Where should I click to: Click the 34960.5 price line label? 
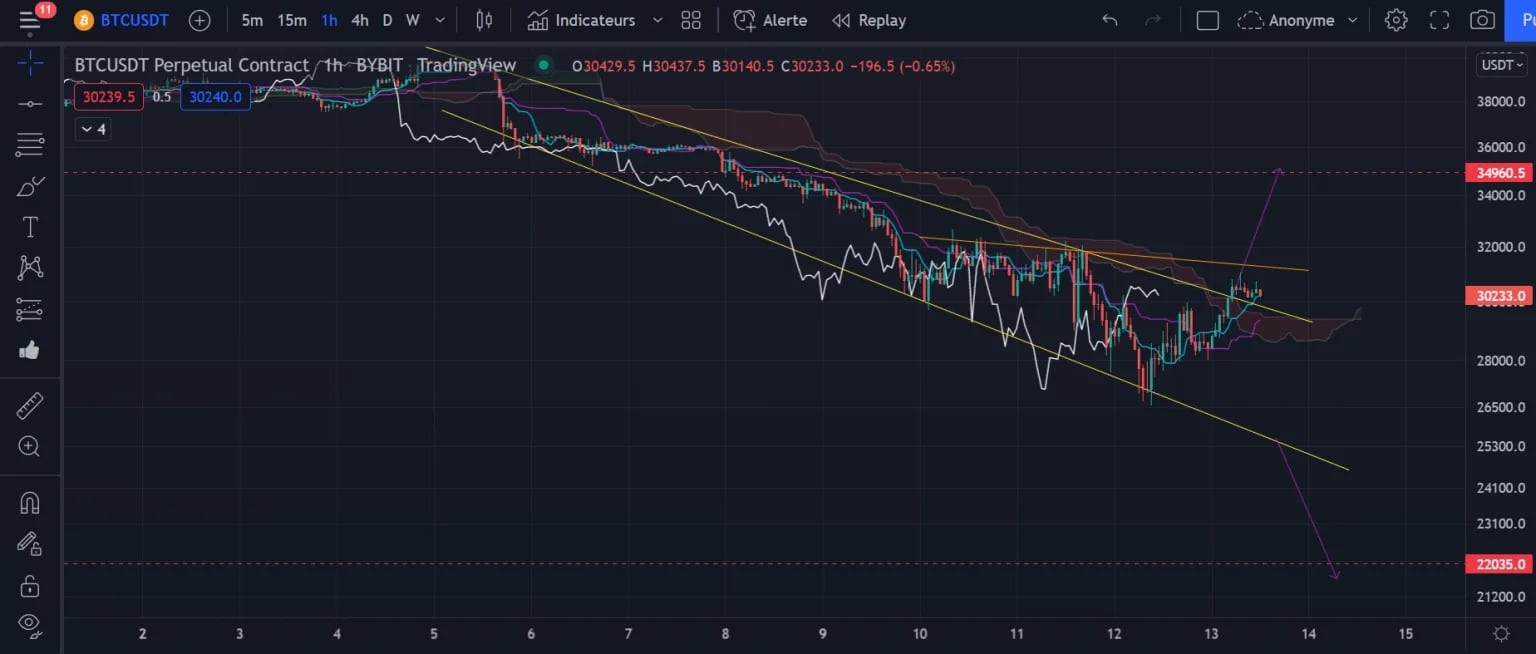click(x=1501, y=173)
